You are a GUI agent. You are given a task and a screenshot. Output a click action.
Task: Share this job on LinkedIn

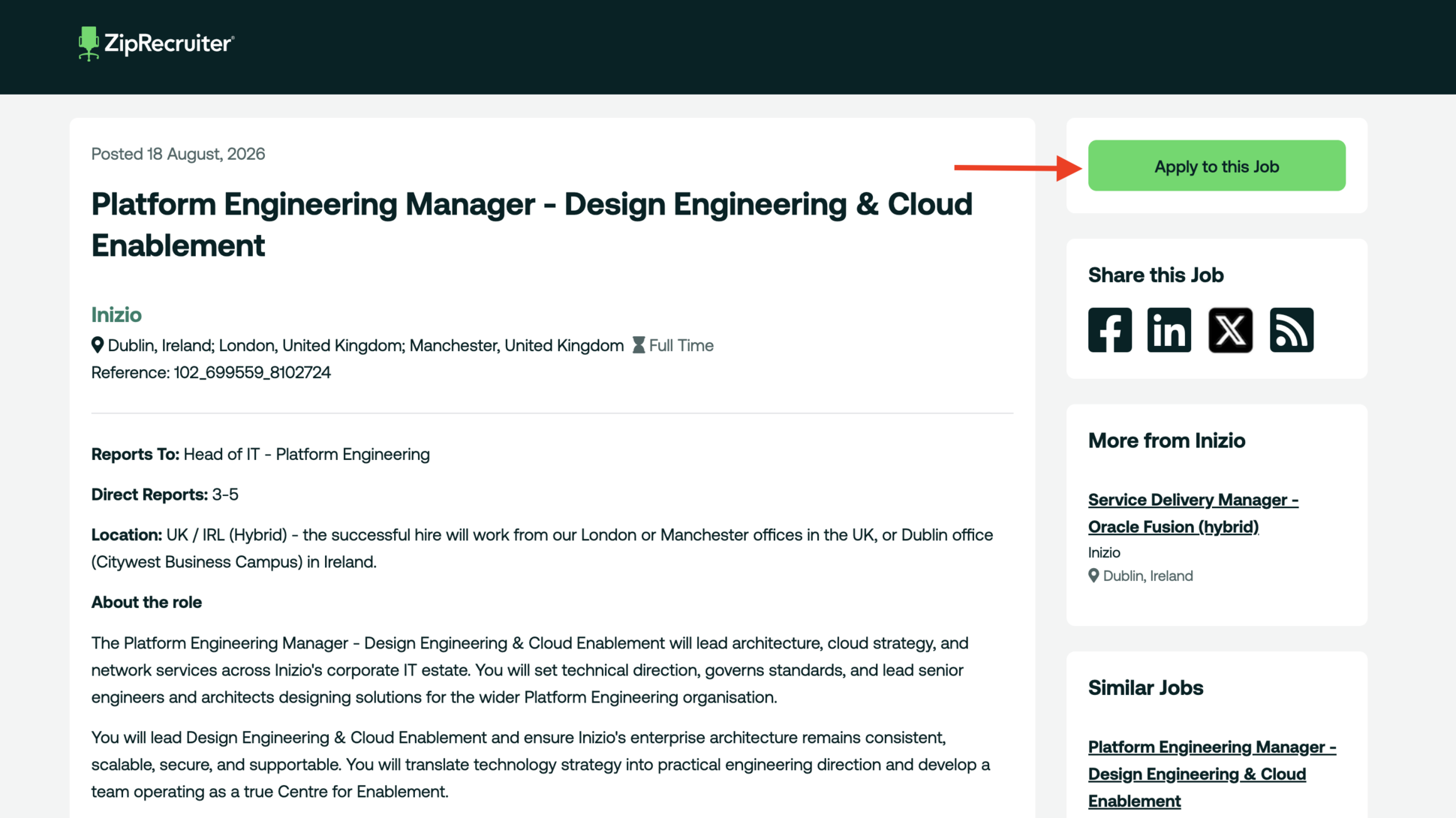click(x=1169, y=330)
